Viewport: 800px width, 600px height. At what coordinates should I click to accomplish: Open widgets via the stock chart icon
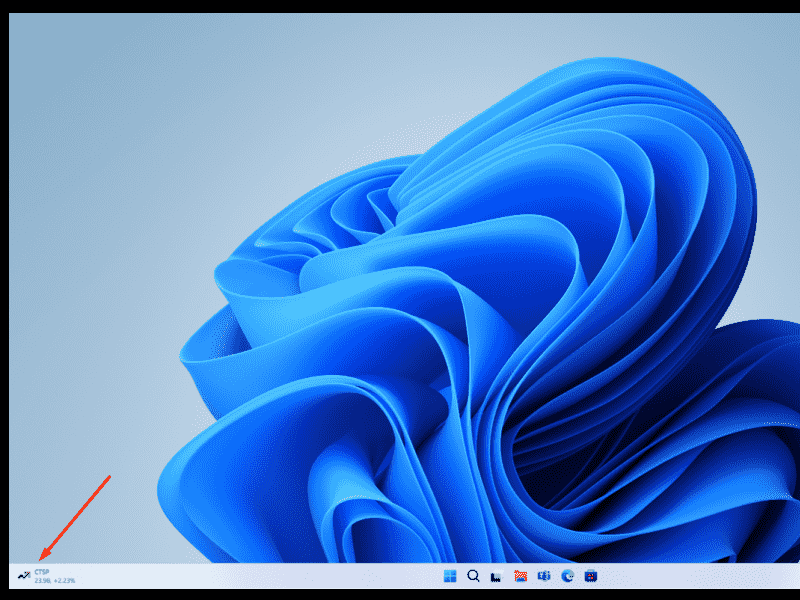coord(24,576)
